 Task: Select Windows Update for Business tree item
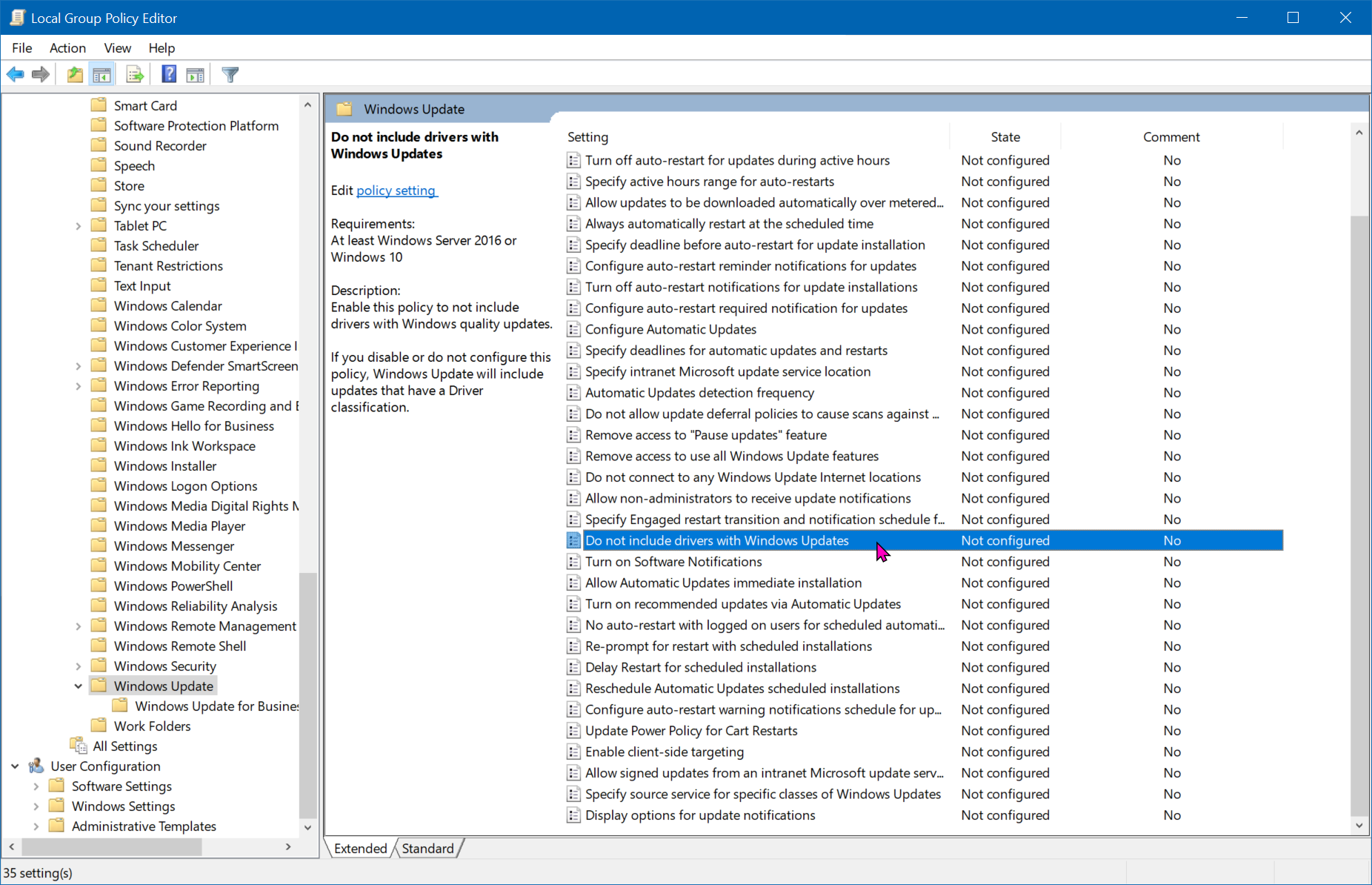click(x=217, y=706)
